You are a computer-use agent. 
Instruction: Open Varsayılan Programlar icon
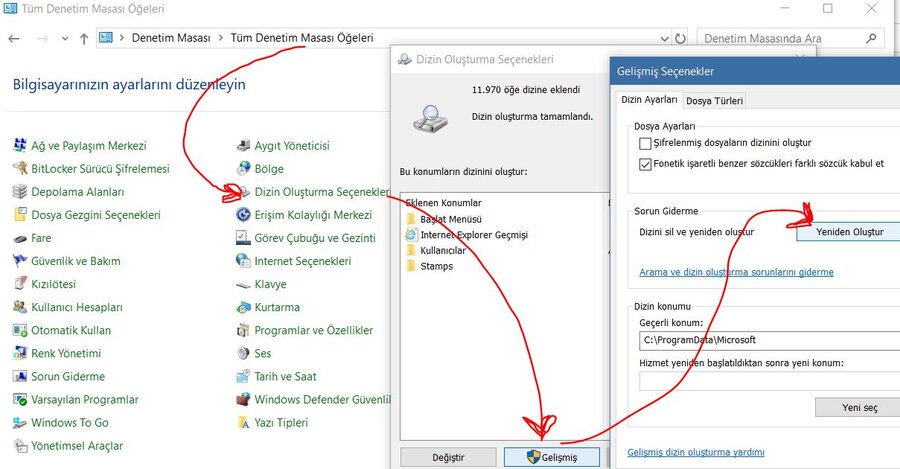(20, 399)
